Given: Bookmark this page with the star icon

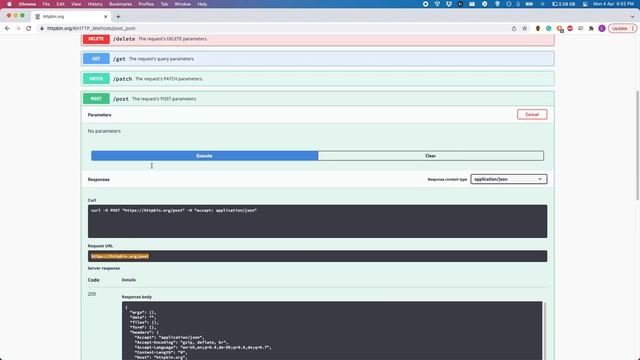Looking at the screenshot, I should 524,28.
